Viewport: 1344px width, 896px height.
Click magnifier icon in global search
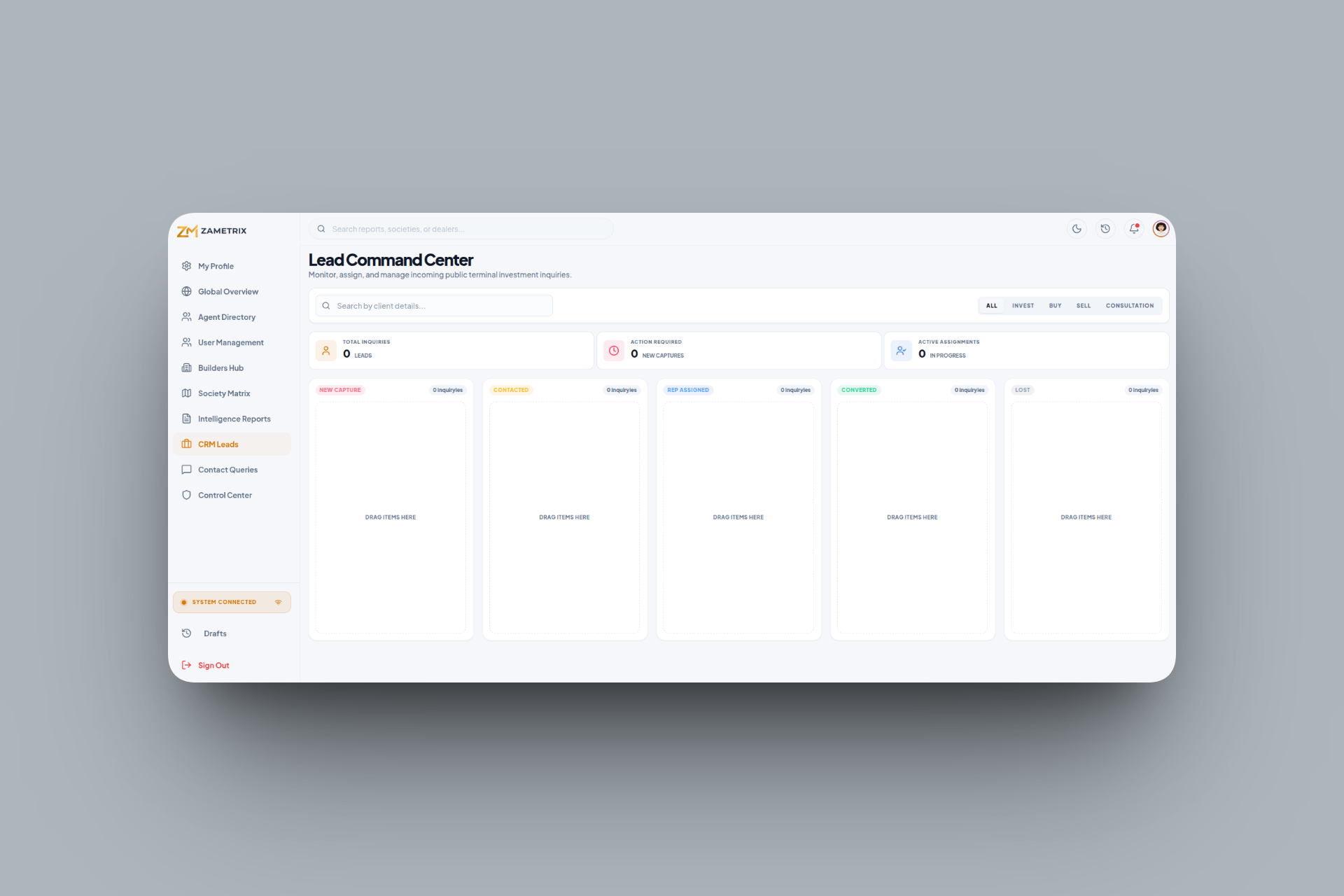tap(321, 229)
